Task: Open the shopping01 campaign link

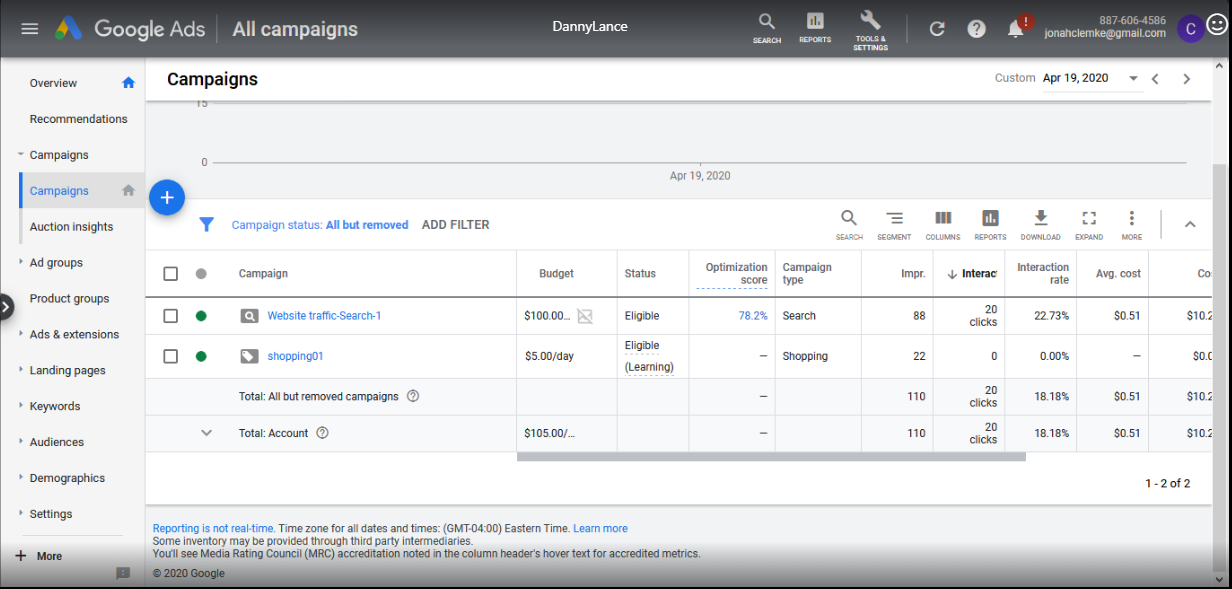Action: tap(295, 356)
